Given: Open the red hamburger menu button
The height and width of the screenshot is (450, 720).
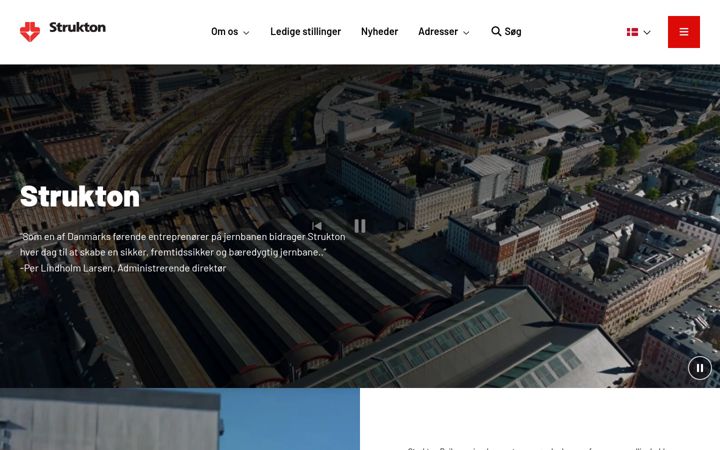Looking at the screenshot, I should point(684,32).
